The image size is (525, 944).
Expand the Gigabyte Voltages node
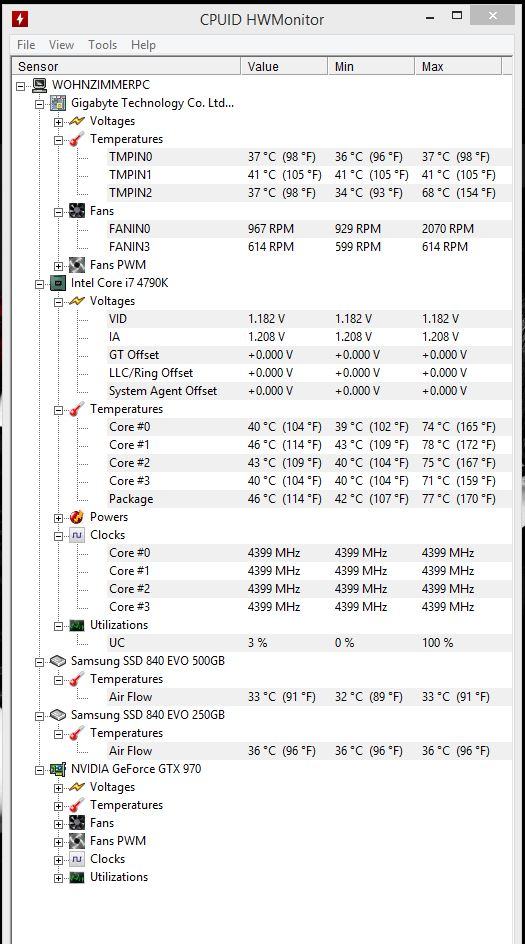coord(58,122)
